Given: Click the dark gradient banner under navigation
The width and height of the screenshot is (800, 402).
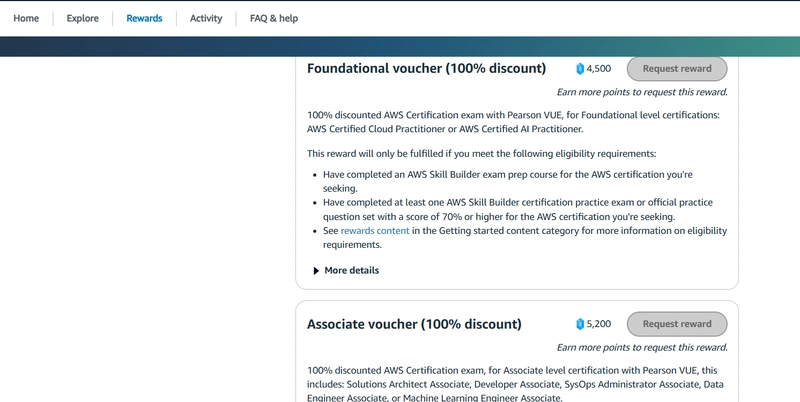Looking at the screenshot, I should click(x=400, y=46).
